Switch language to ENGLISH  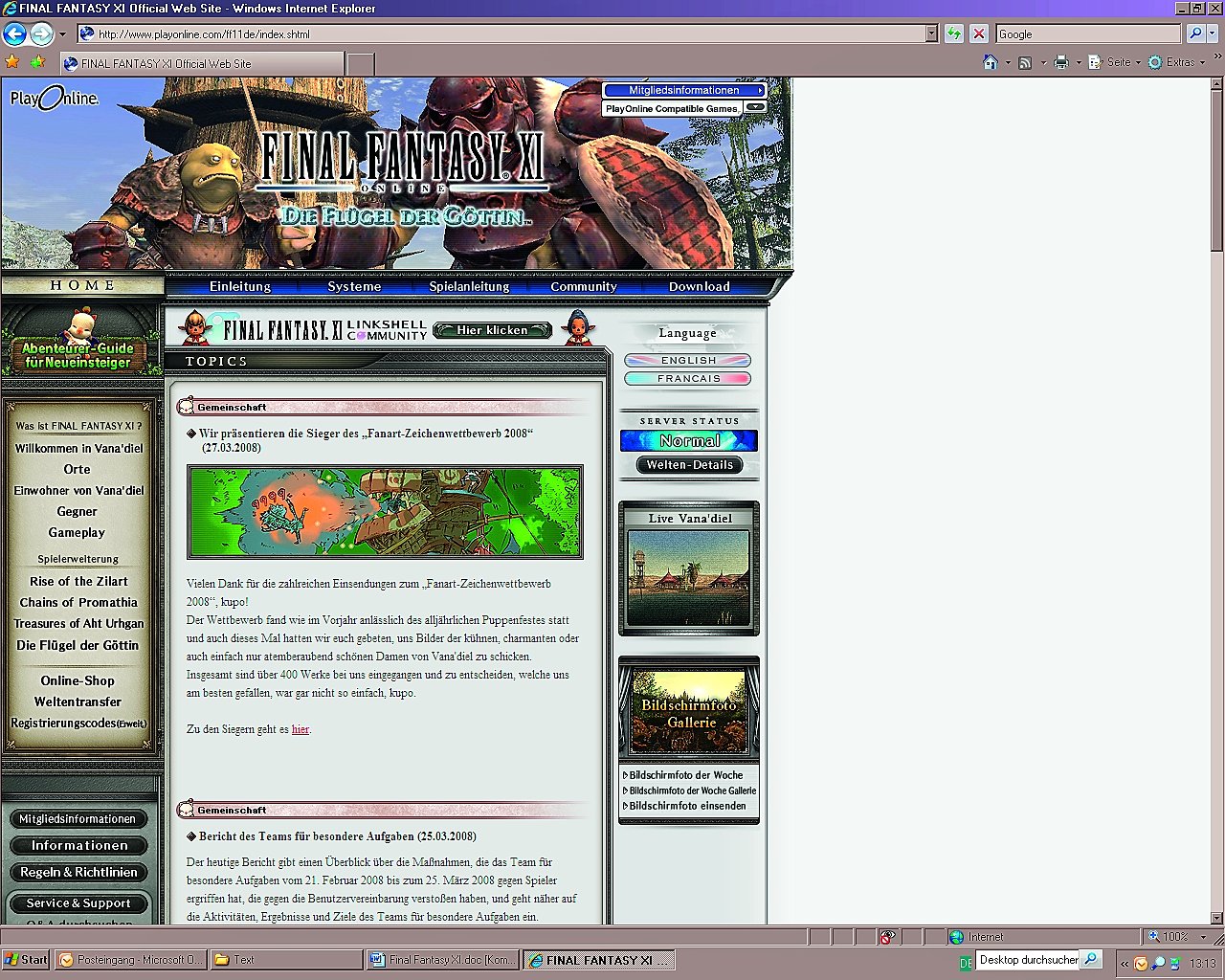(x=688, y=361)
